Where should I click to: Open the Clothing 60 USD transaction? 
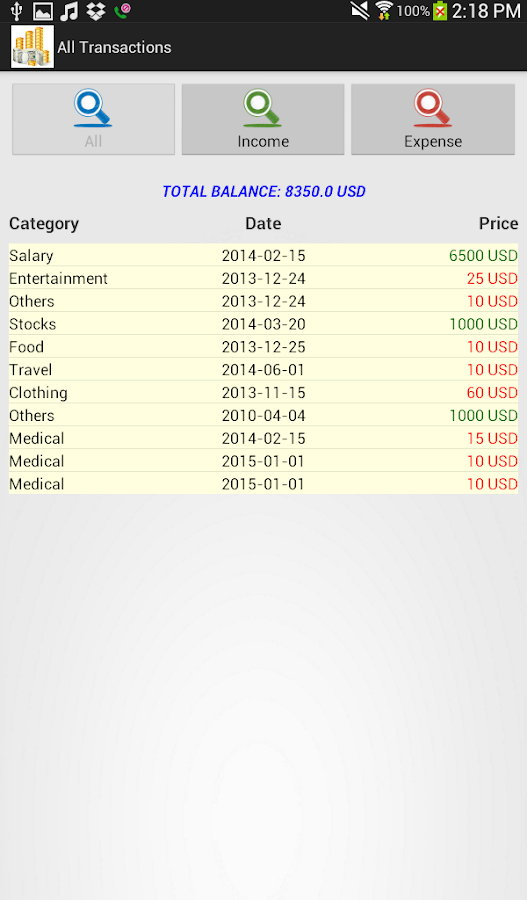pos(264,393)
